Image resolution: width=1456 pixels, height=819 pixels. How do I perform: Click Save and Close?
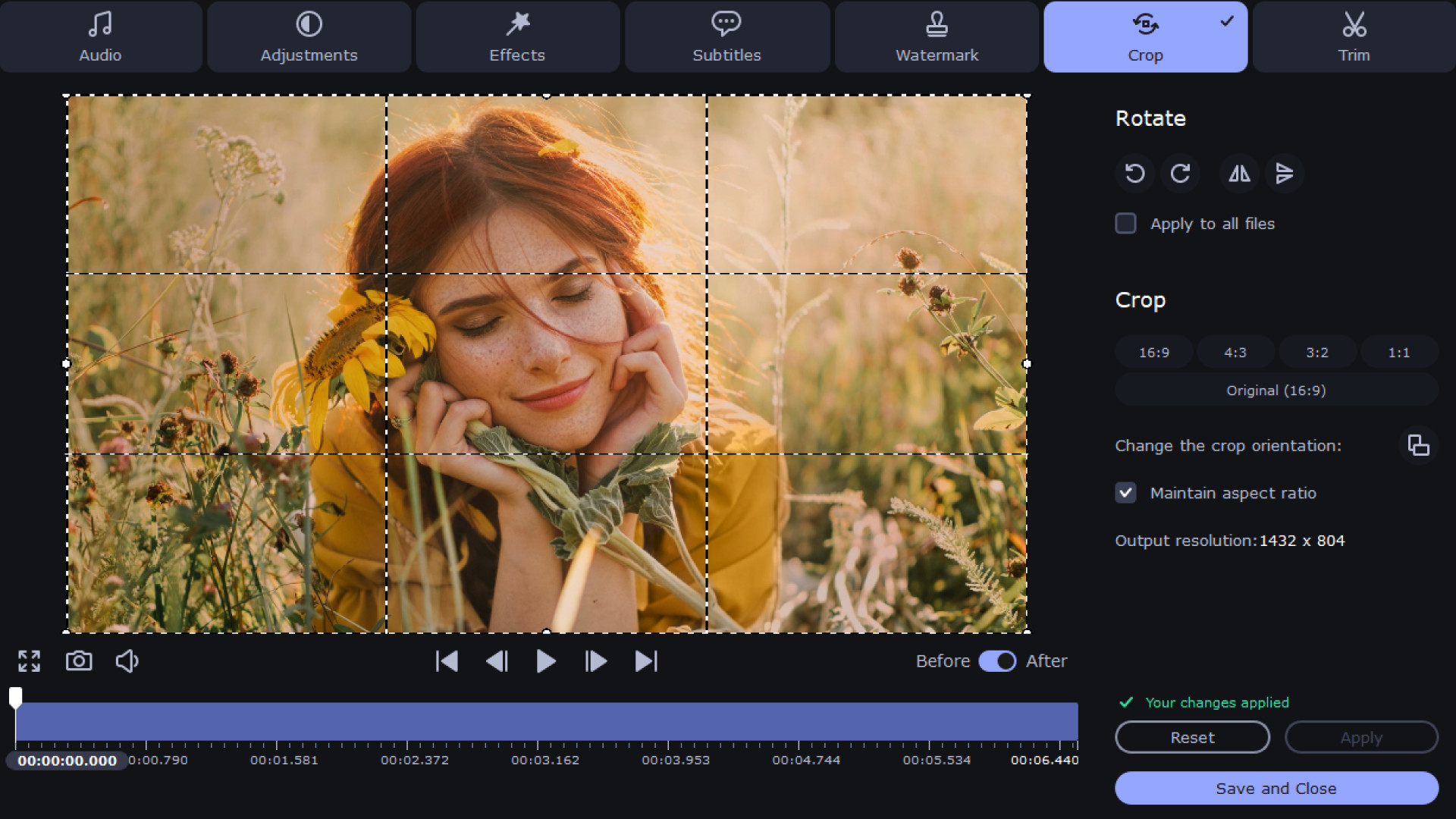click(x=1276, y=788)
